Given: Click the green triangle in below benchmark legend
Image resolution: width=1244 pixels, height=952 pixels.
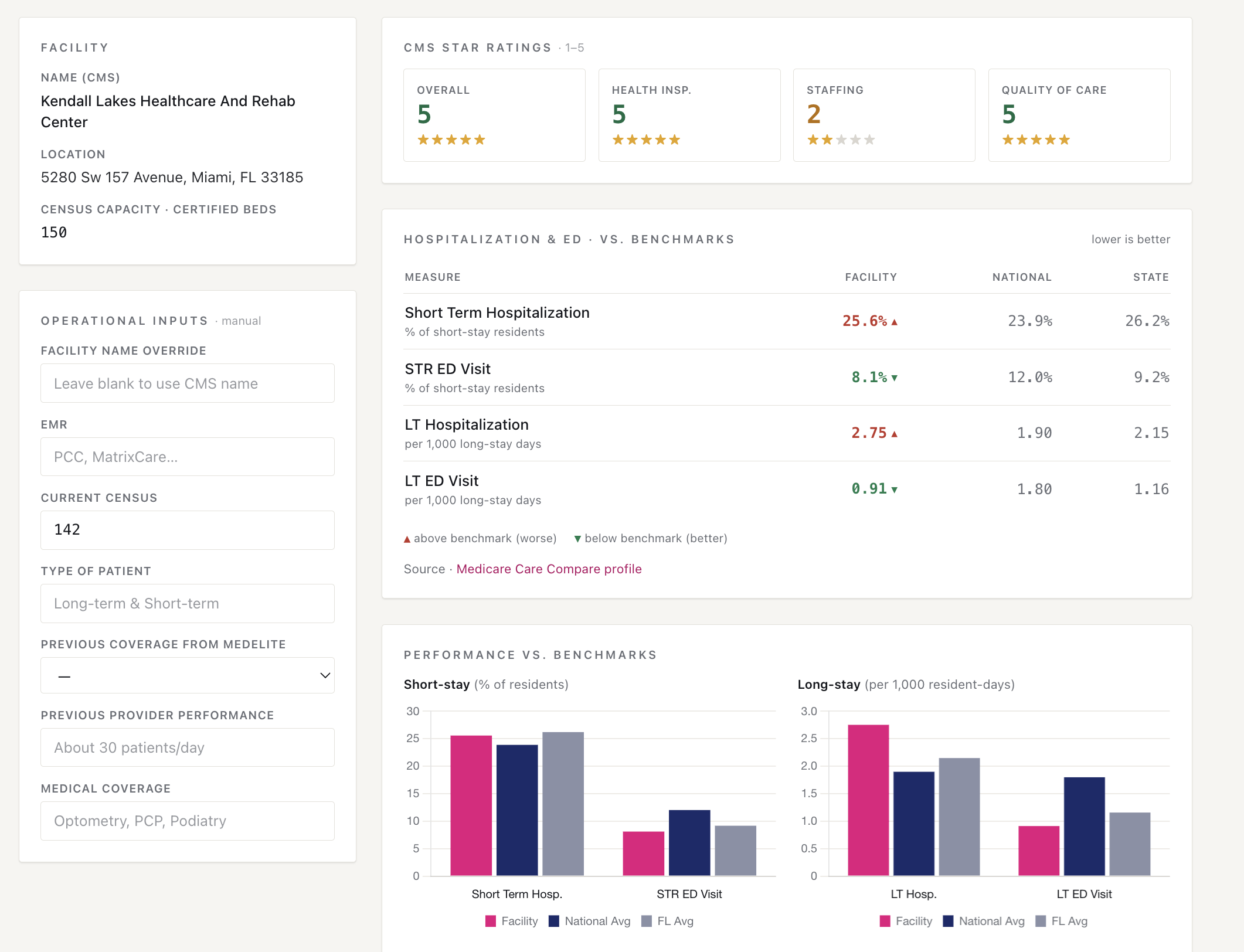Looking at the screenshot, I should click(577, 539).
